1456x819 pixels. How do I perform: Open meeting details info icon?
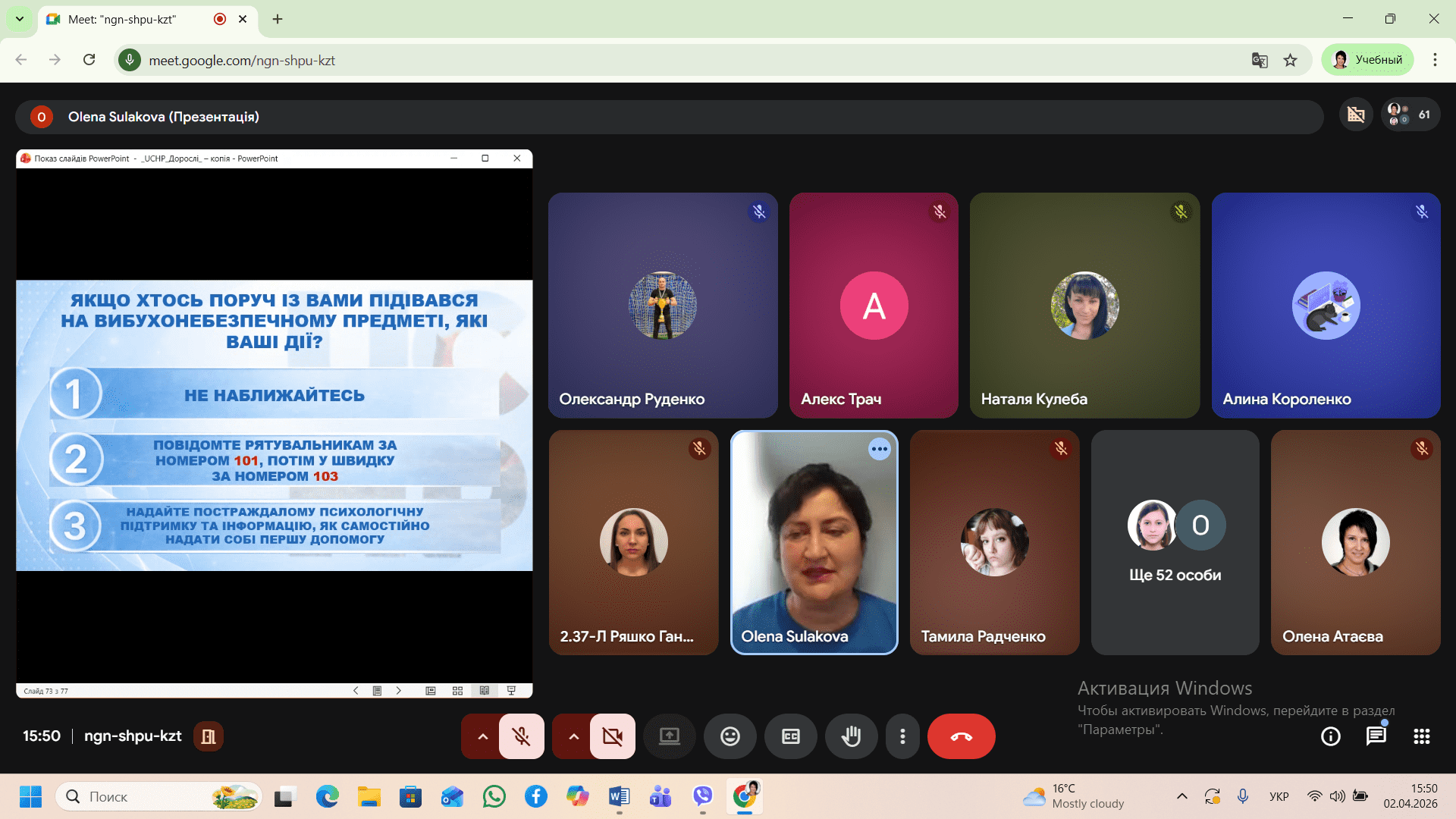(x=1330, y=736)
